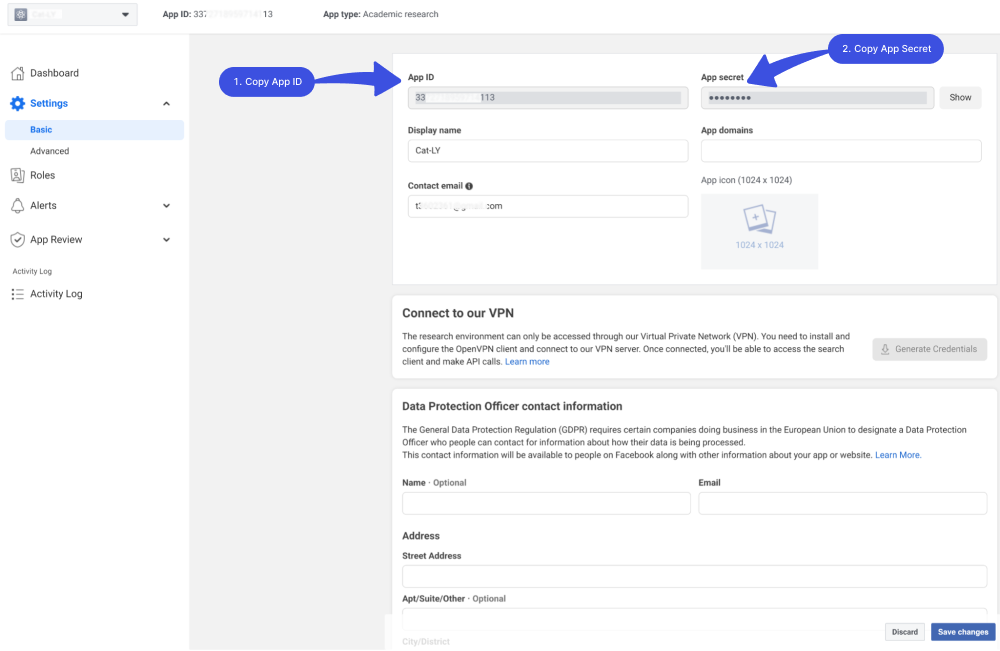This screenshot has height=651, width=1000.
Task: Click the 'Data Protection Officer contact information' heading
Action: click(x=512, y=406)
